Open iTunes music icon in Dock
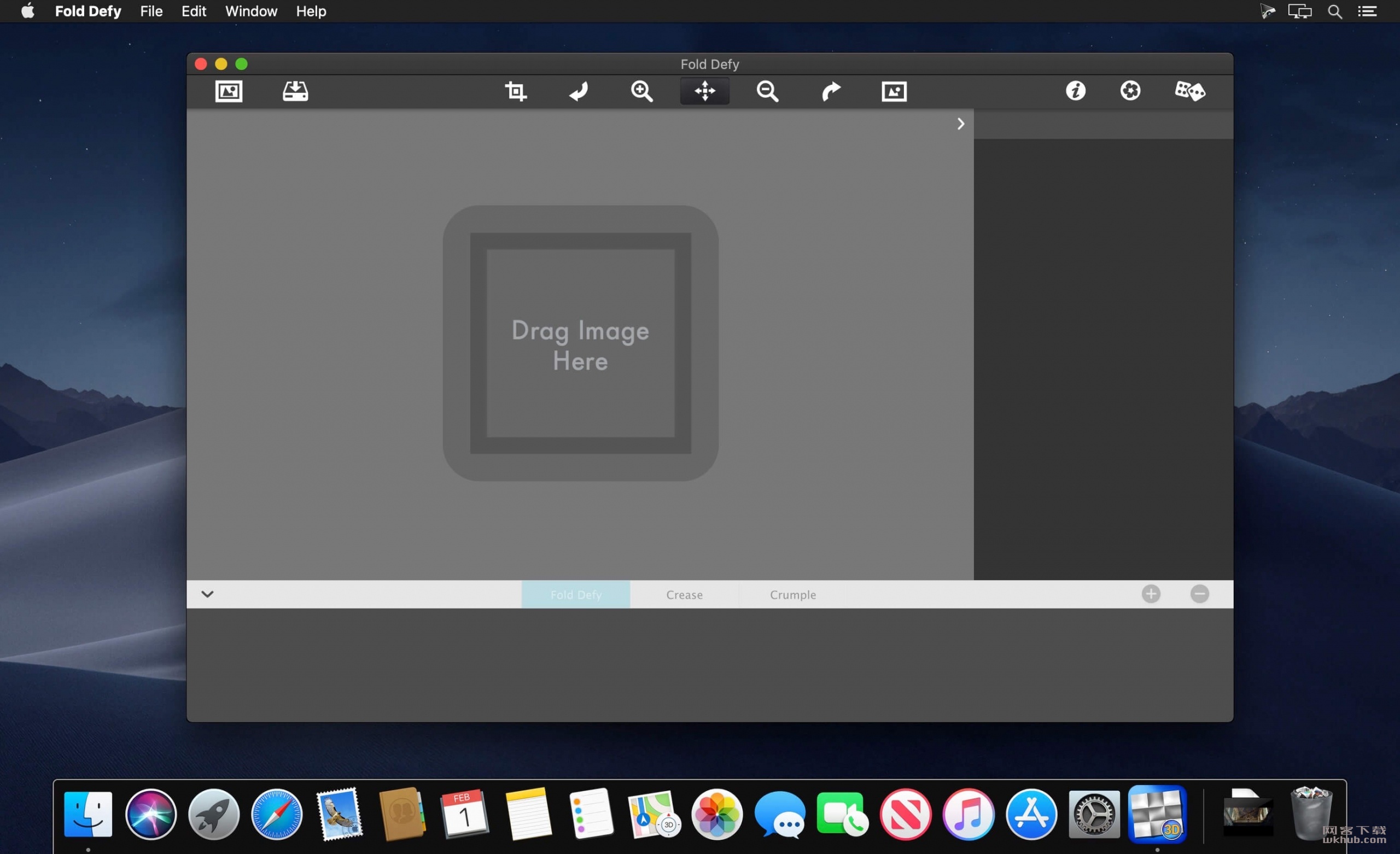This screenshot has width=1400, height=854. click(969, 814)
